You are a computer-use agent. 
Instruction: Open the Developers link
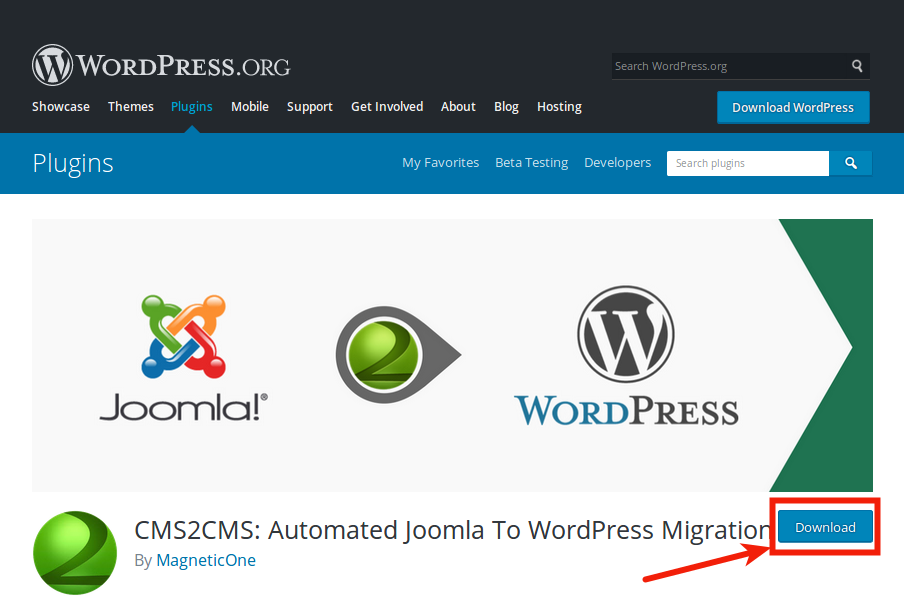617,163
